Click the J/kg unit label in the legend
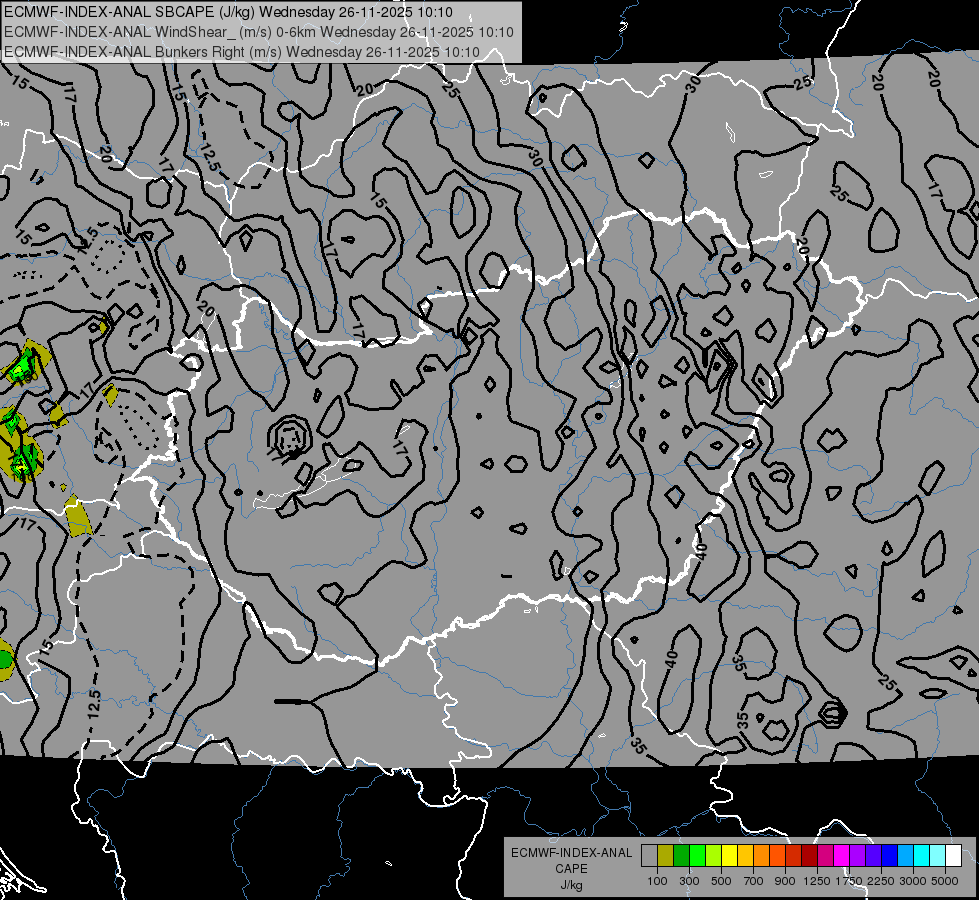The width and height of the screenshot is (979, 900). 571,885
